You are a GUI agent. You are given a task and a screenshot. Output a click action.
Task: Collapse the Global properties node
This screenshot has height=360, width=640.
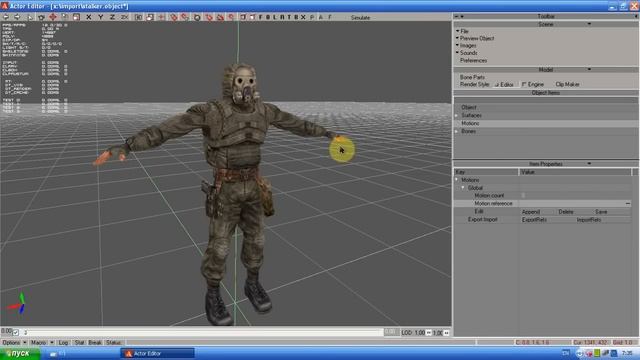(463, 188)
